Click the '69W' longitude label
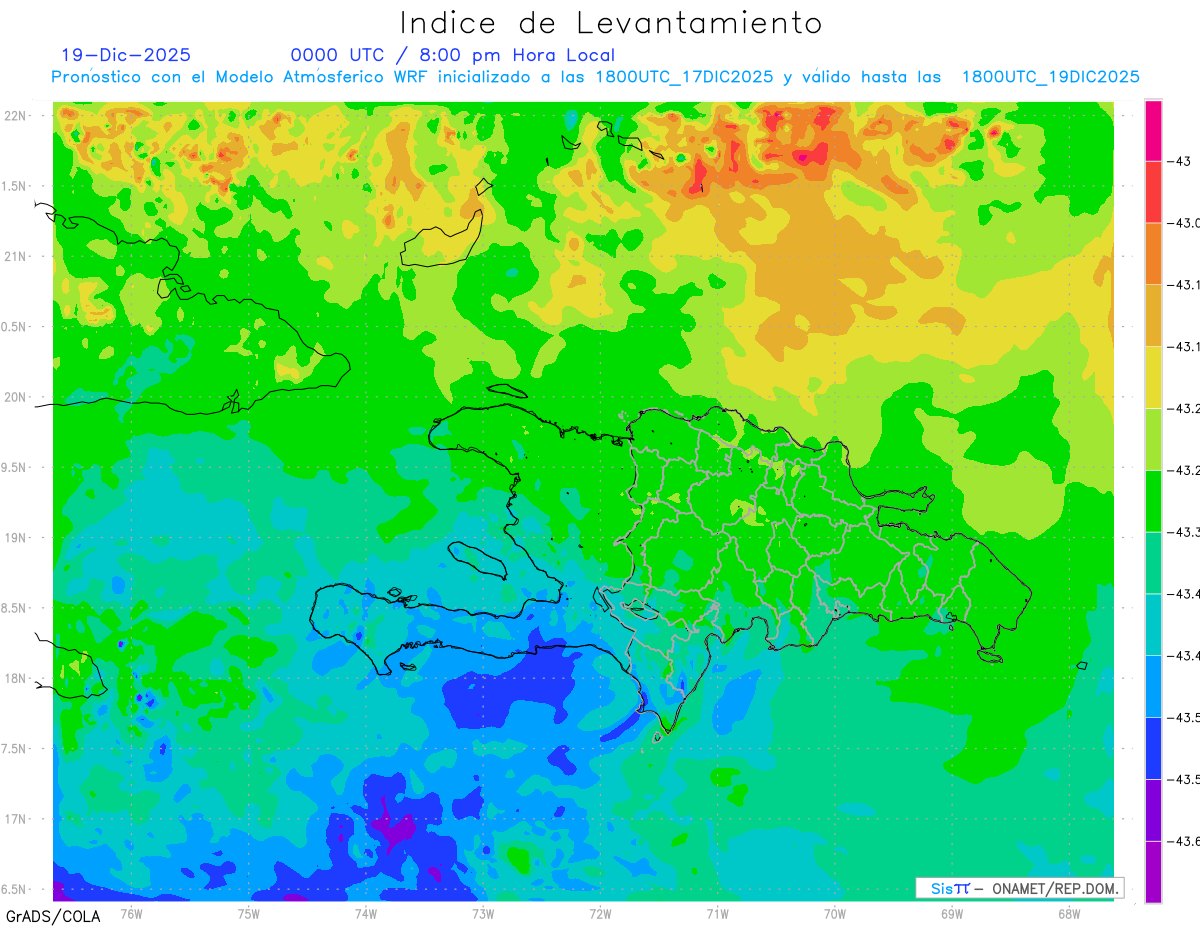This screenshot has height=927, width=1200. tap(952, 914)
